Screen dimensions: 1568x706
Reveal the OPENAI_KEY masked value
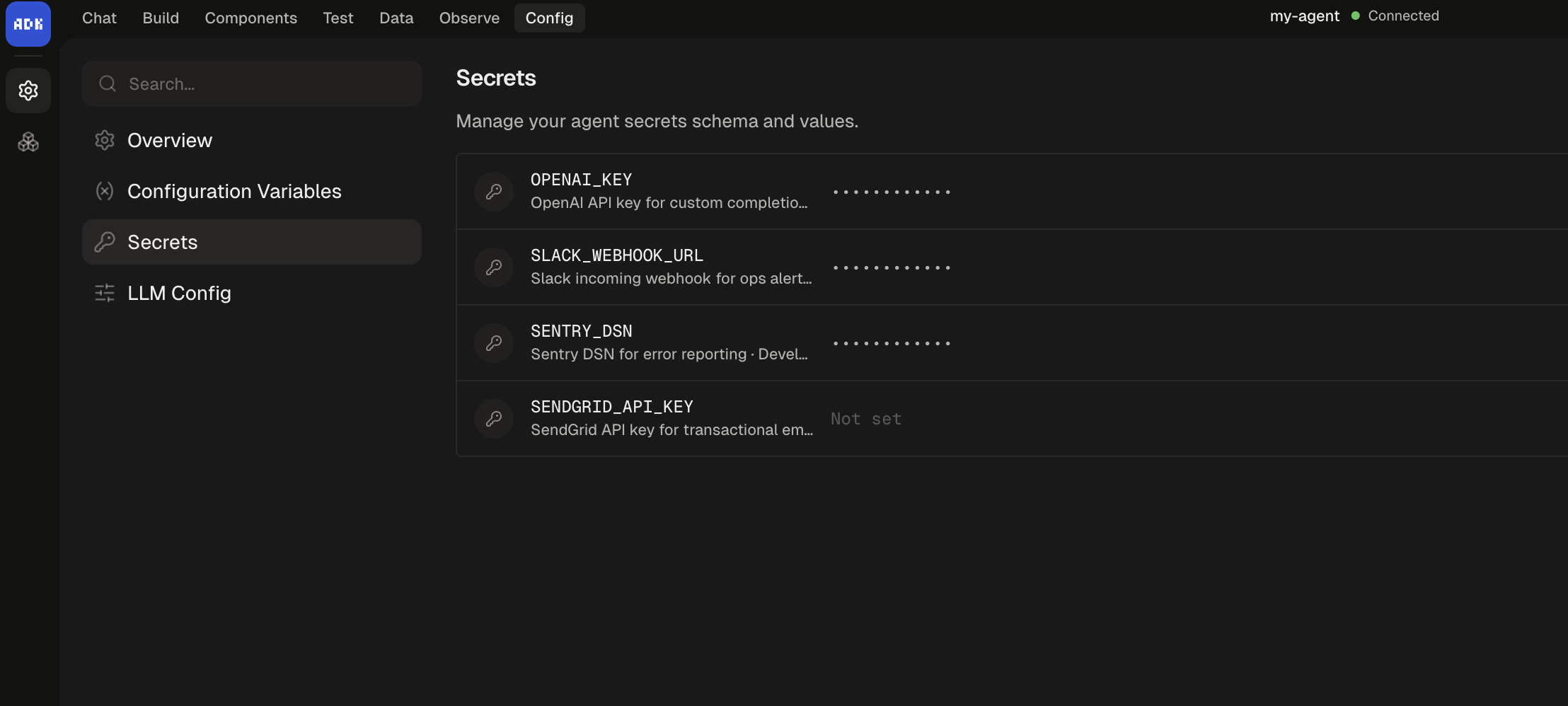892,191
